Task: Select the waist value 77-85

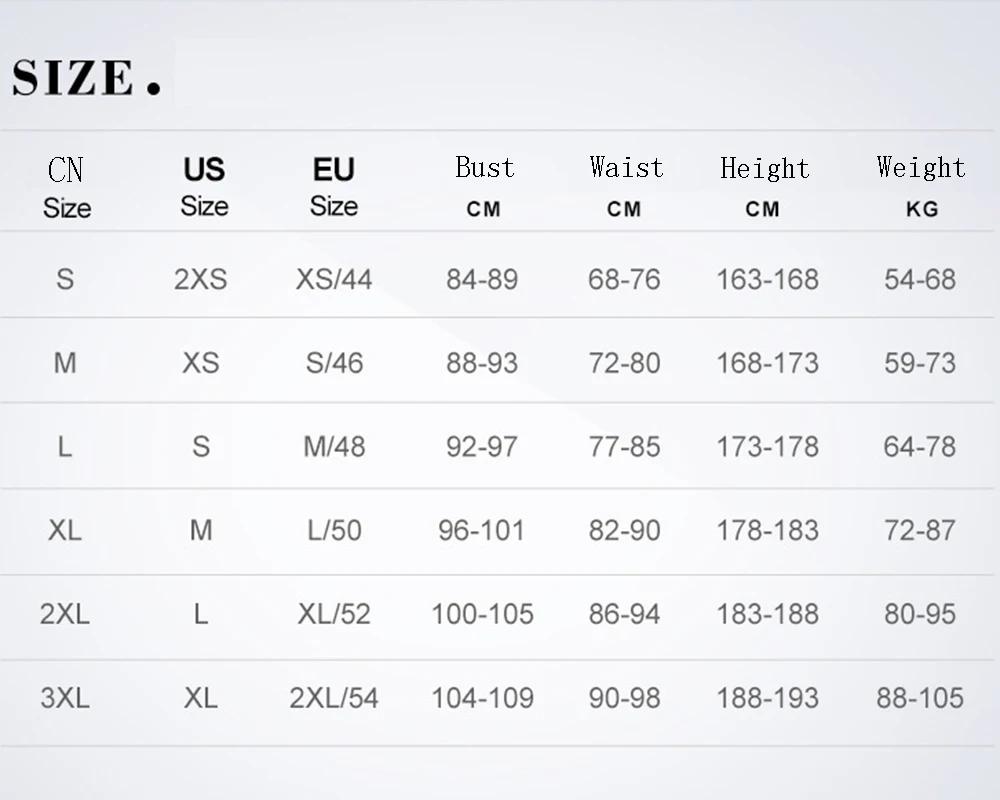Action: coord(624,447)
